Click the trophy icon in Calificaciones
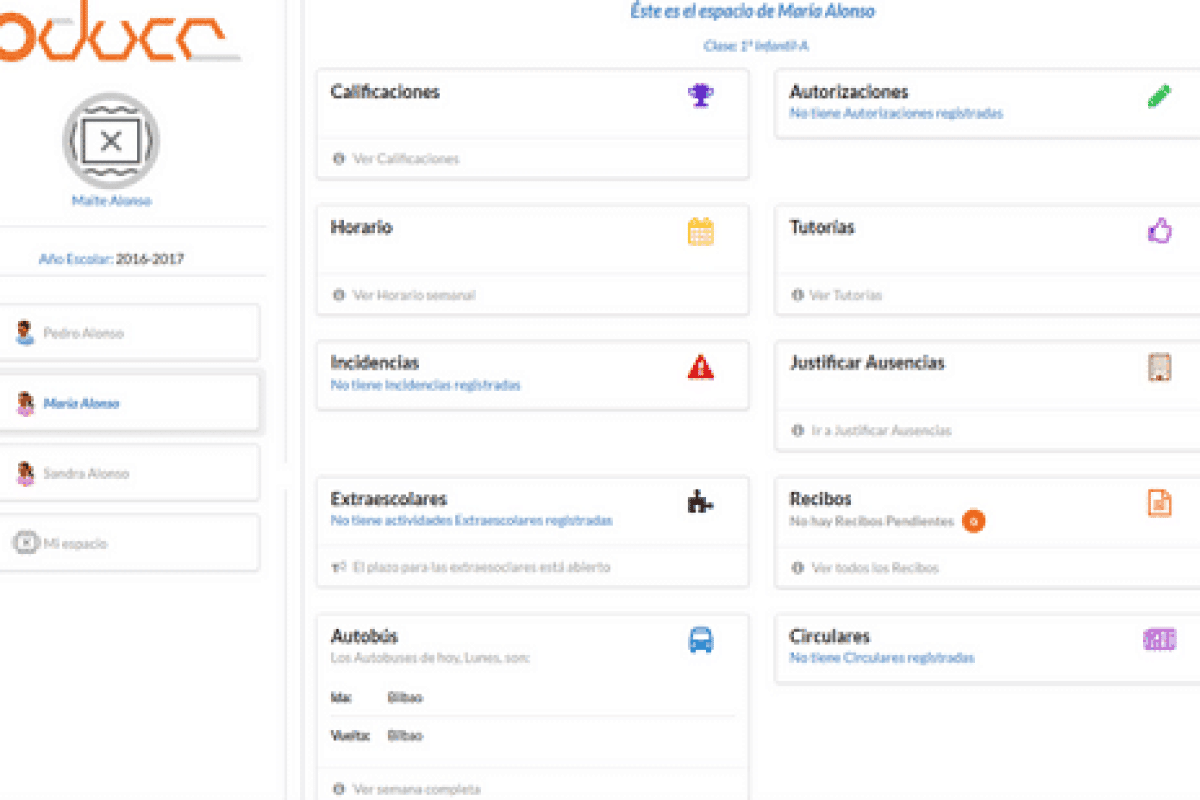 (701, 96)
